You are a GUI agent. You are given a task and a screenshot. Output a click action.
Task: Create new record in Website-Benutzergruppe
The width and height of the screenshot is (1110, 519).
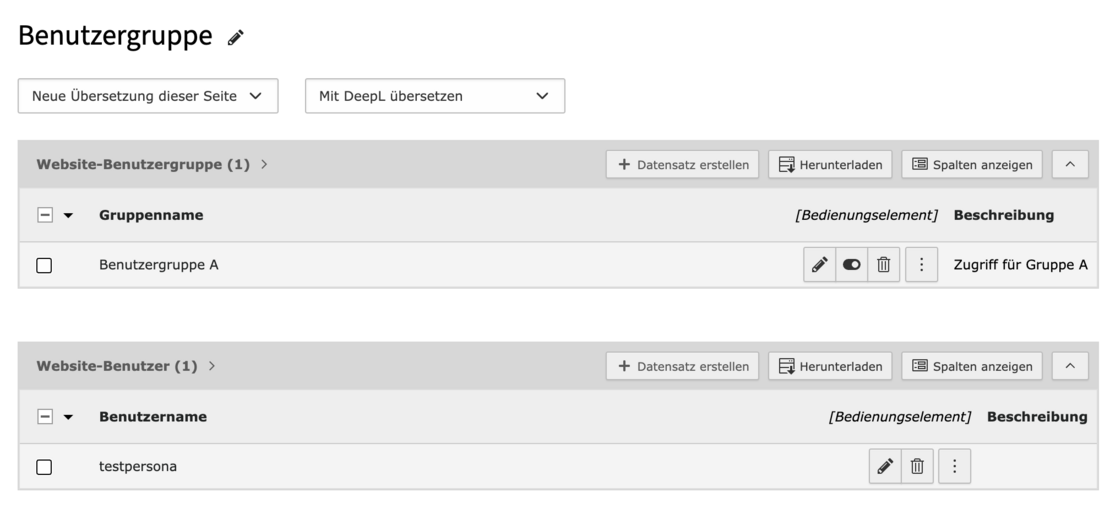click(683, 165)
